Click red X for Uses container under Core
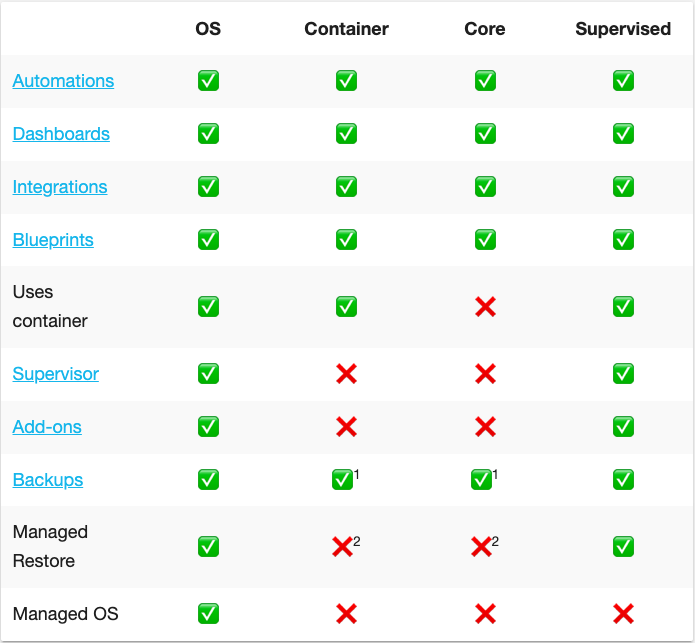The height and width of the screenshot is (643, 695). pos(485,307)
